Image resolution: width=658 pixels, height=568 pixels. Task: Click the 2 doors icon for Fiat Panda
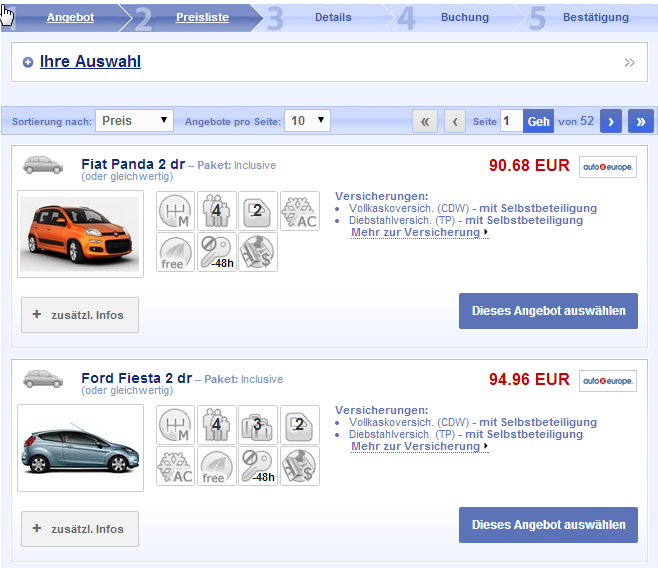(258, 211)
